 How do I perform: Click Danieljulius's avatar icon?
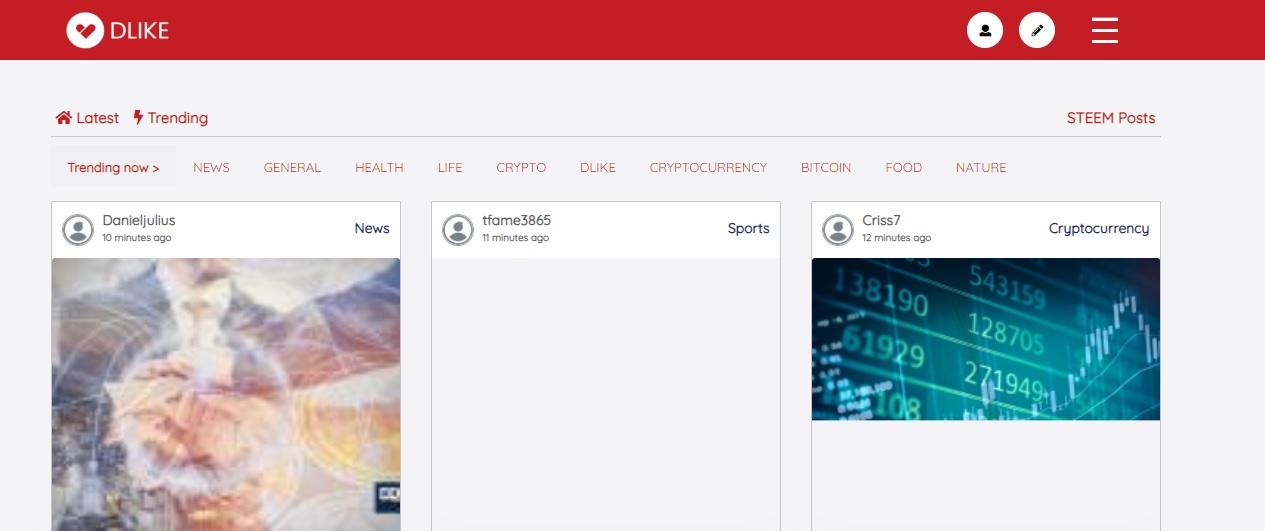[x=78, y=230]
